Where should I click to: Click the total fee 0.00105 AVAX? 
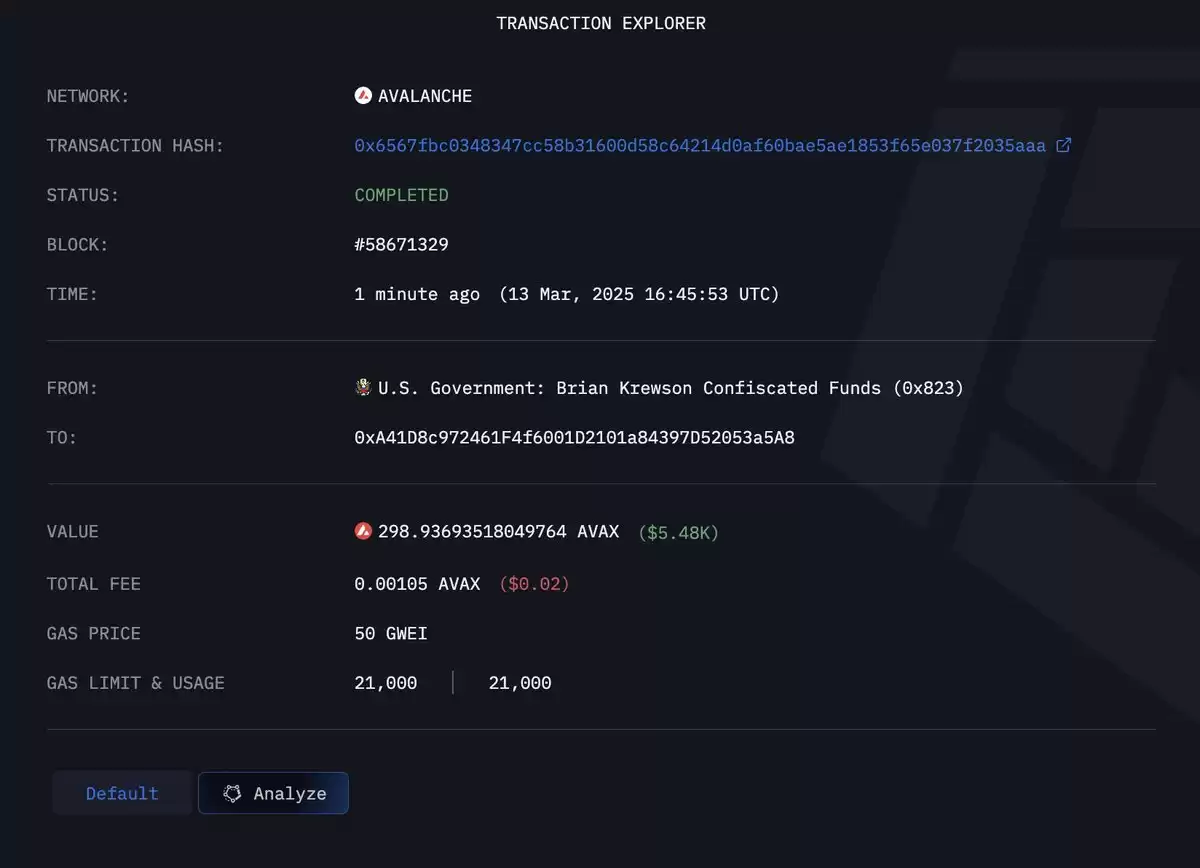click(417, 584)
